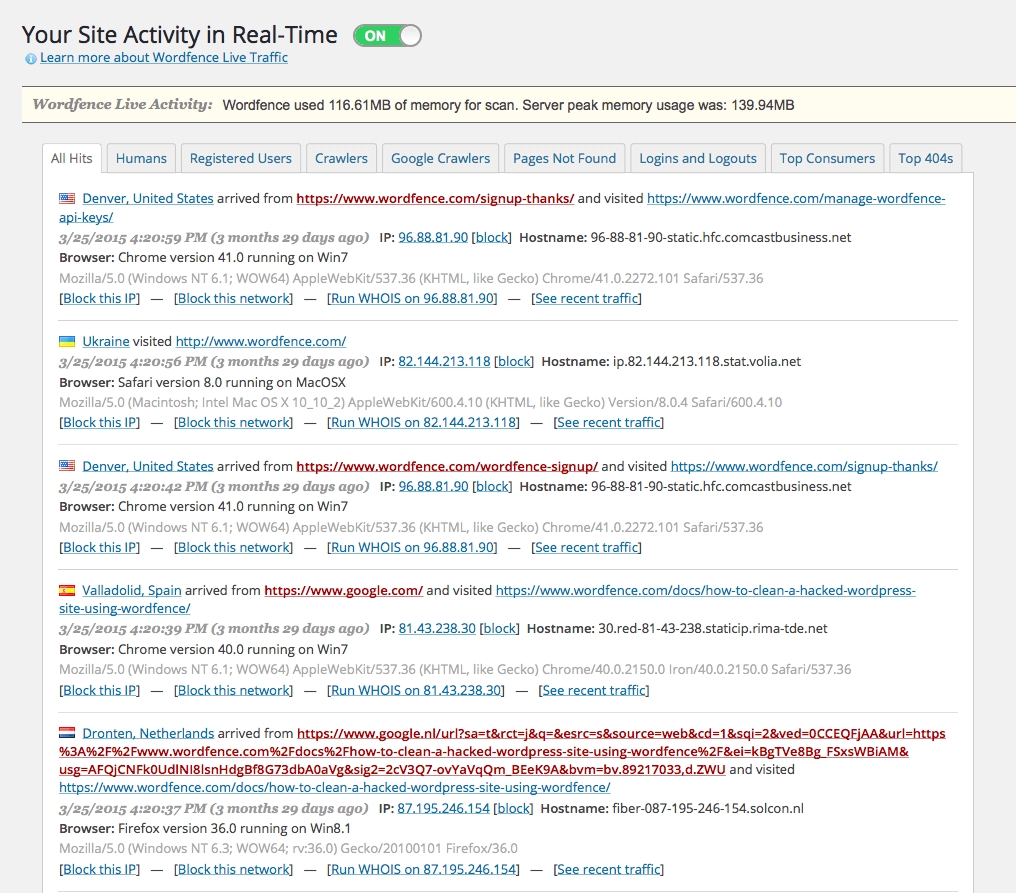This screenshot has width=1016, height=893.
Task: Click IP 96.88.81.90 in the 4:20:42 entry
Action: pyautogui.click(x=433, y=487)
